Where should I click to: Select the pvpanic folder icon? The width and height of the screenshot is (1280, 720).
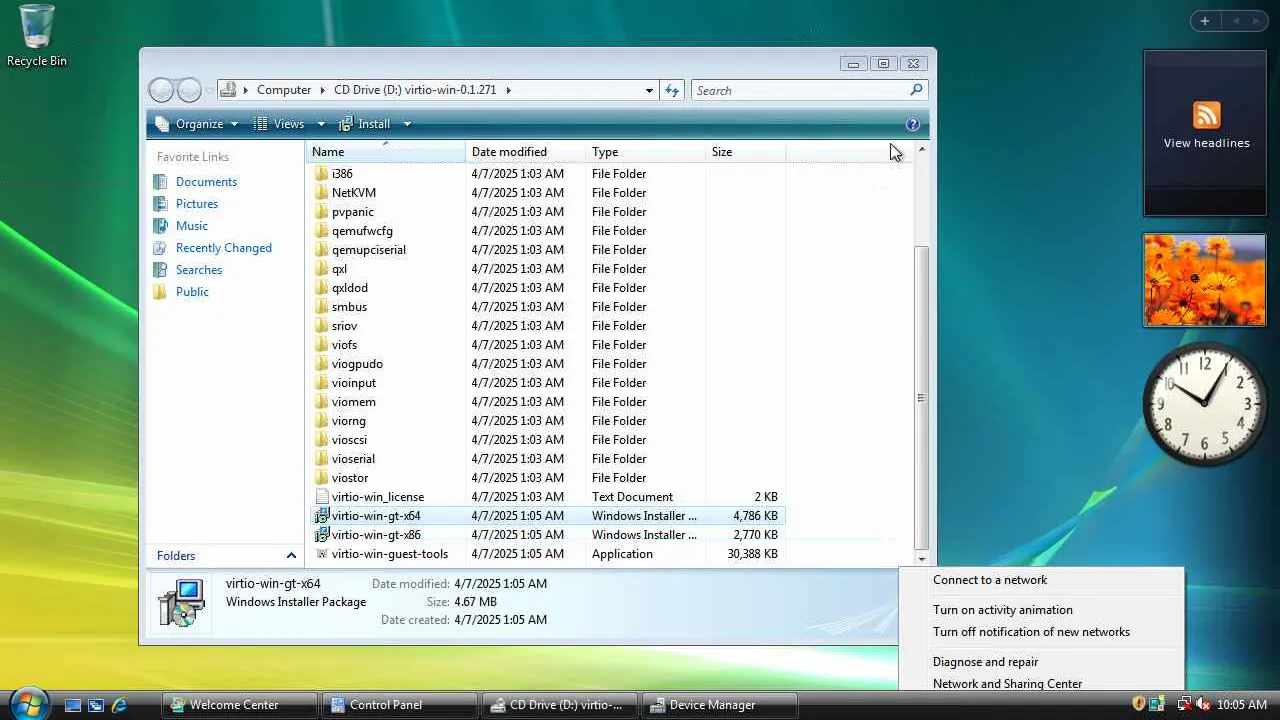pyautogui.click(x=321, y=212)
